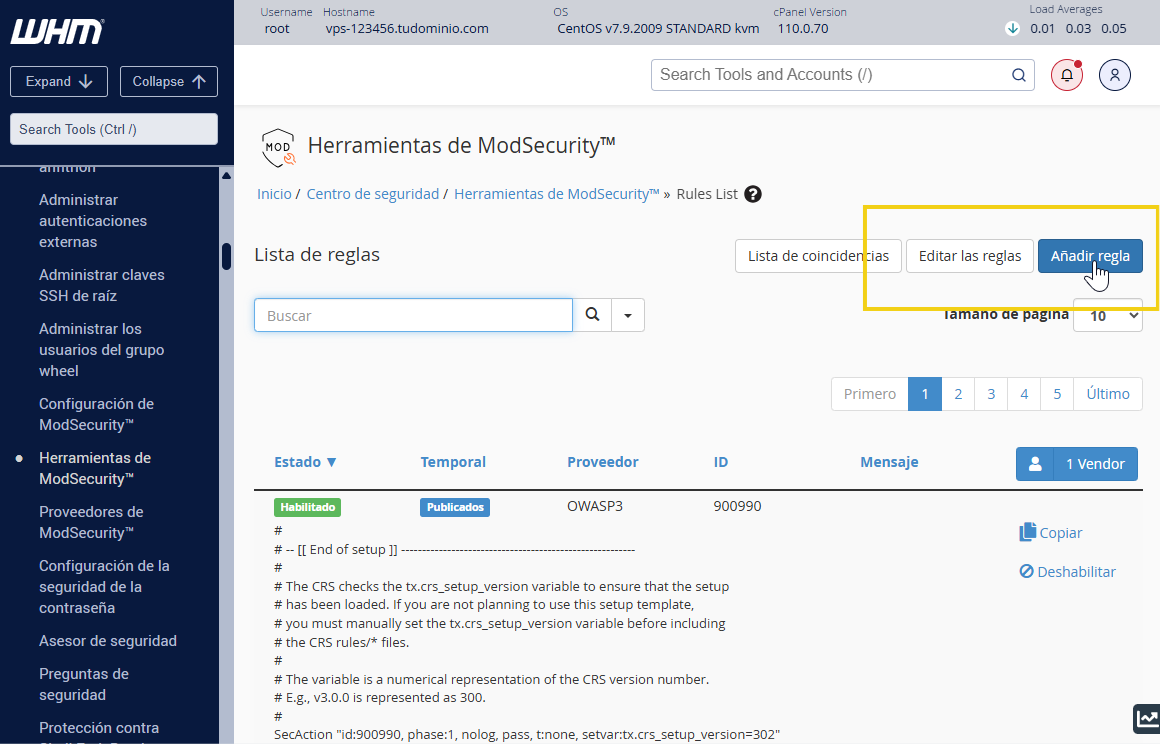Click the SecAction id:900990 rule line
The height and width of the screenshot is (744, 1160).
[527, 735]
